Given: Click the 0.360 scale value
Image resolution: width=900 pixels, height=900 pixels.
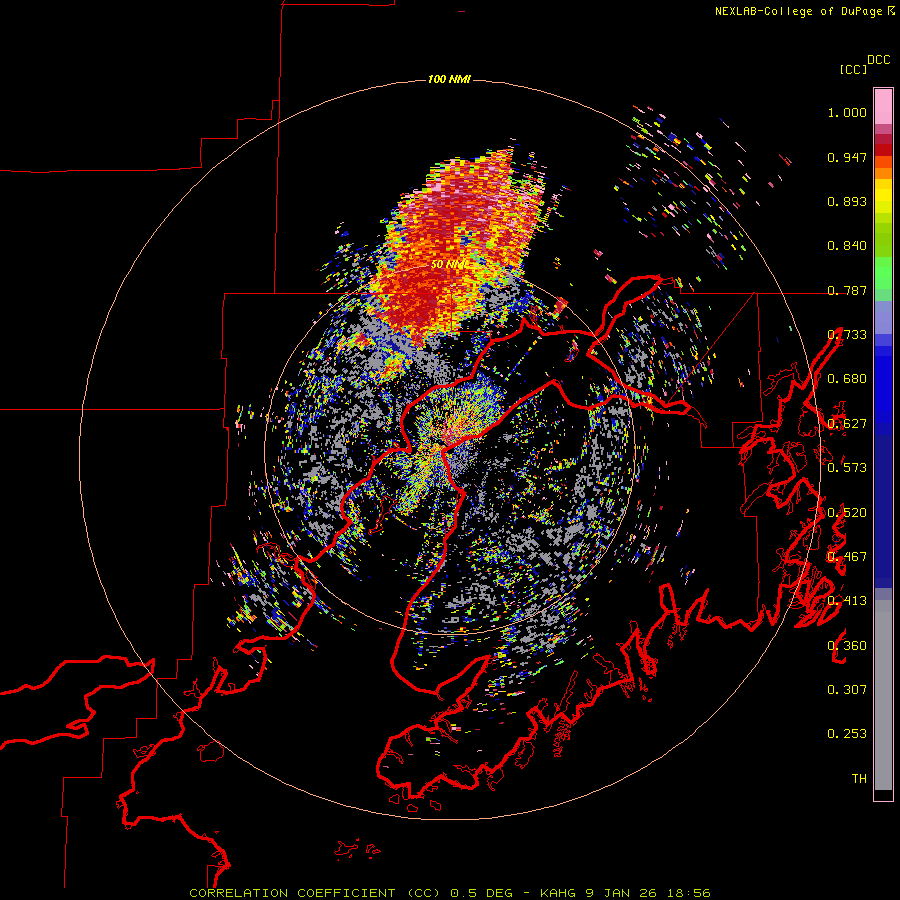Looking at the screenshot, I should click(847, 646).
